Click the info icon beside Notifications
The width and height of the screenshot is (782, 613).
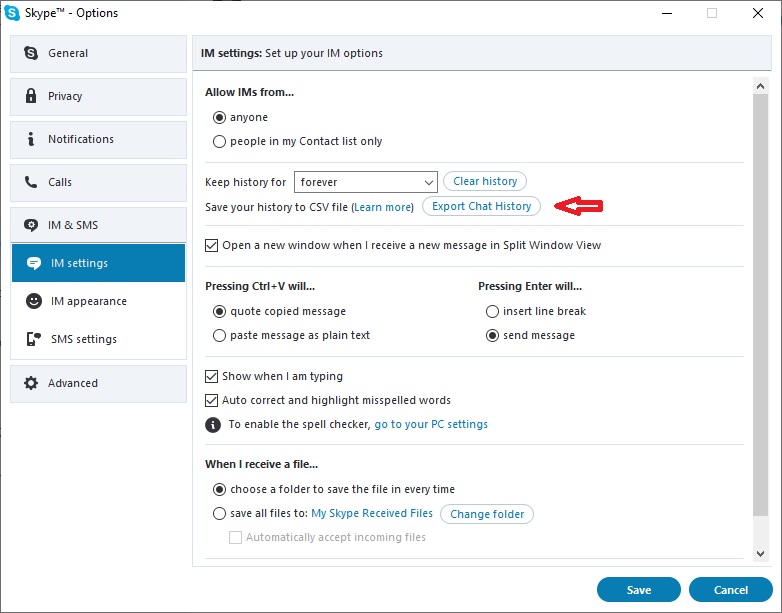point(31,139)
